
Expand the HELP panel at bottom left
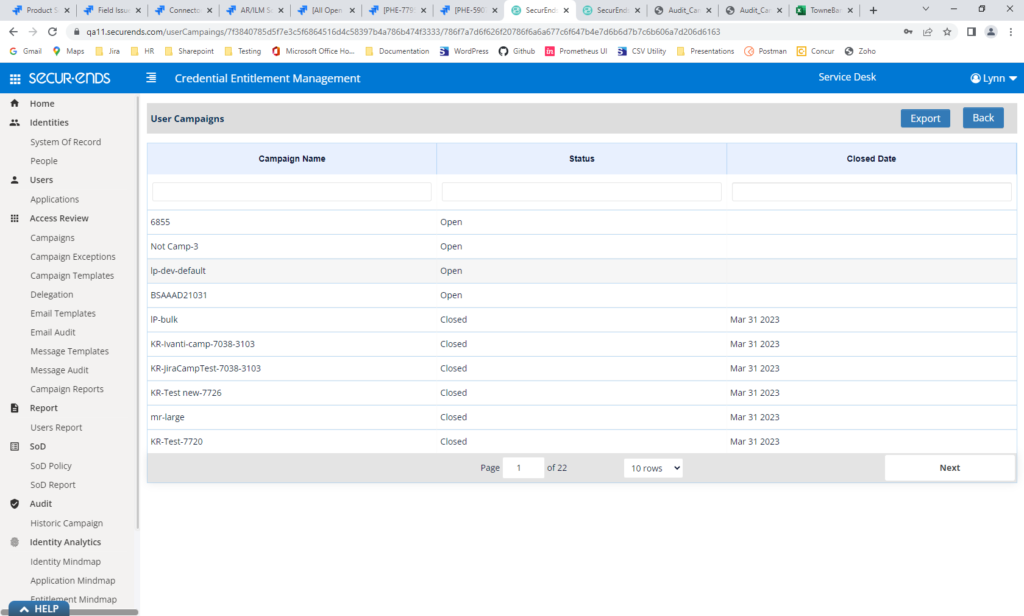tap(38, 608)
